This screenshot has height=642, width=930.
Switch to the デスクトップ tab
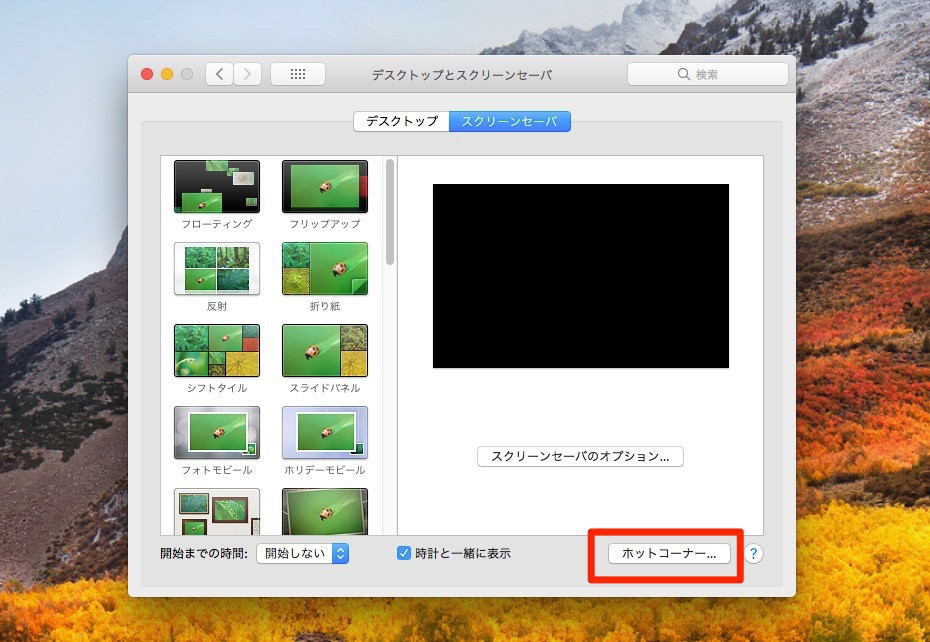point(402,121)
